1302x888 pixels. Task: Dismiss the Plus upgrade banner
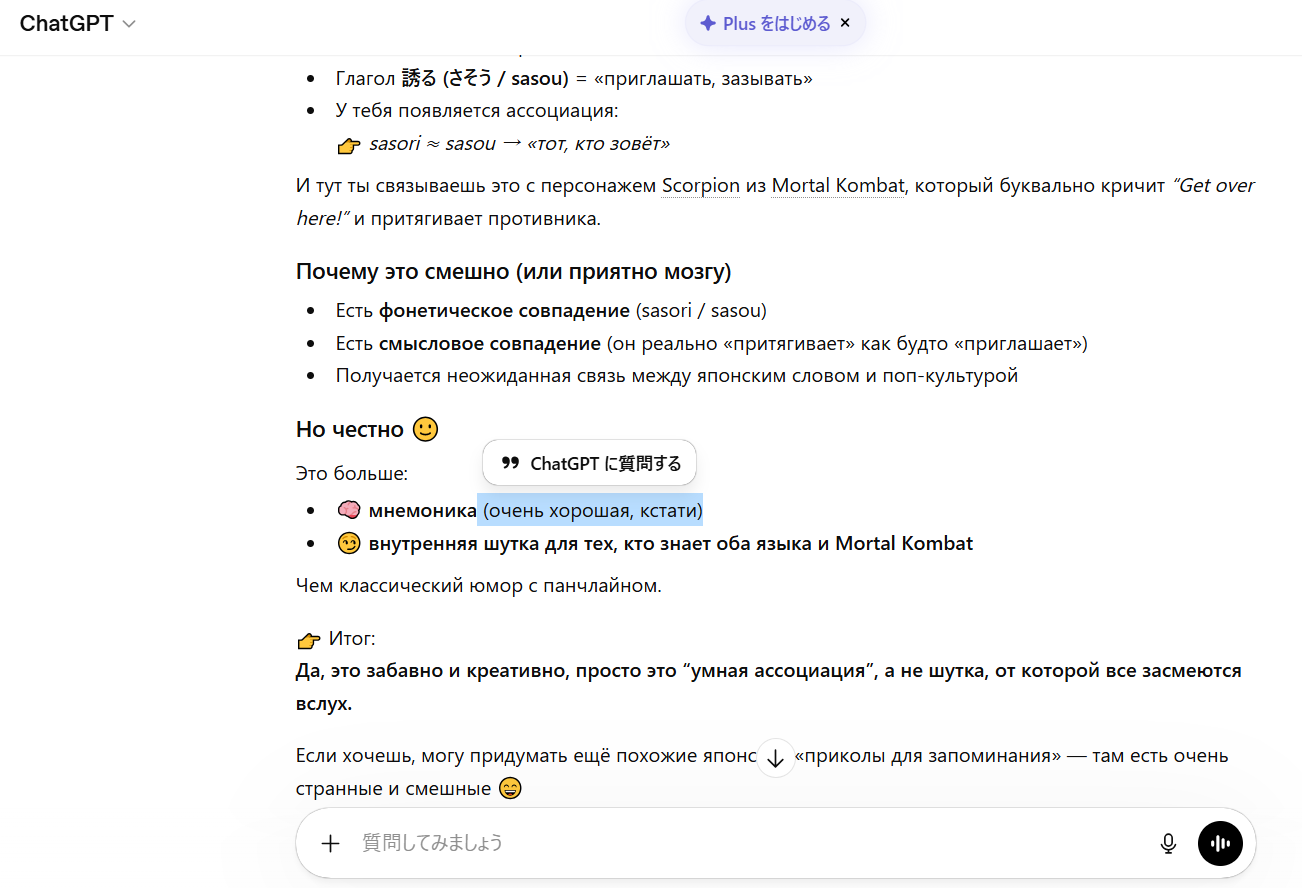coord(845,23)
